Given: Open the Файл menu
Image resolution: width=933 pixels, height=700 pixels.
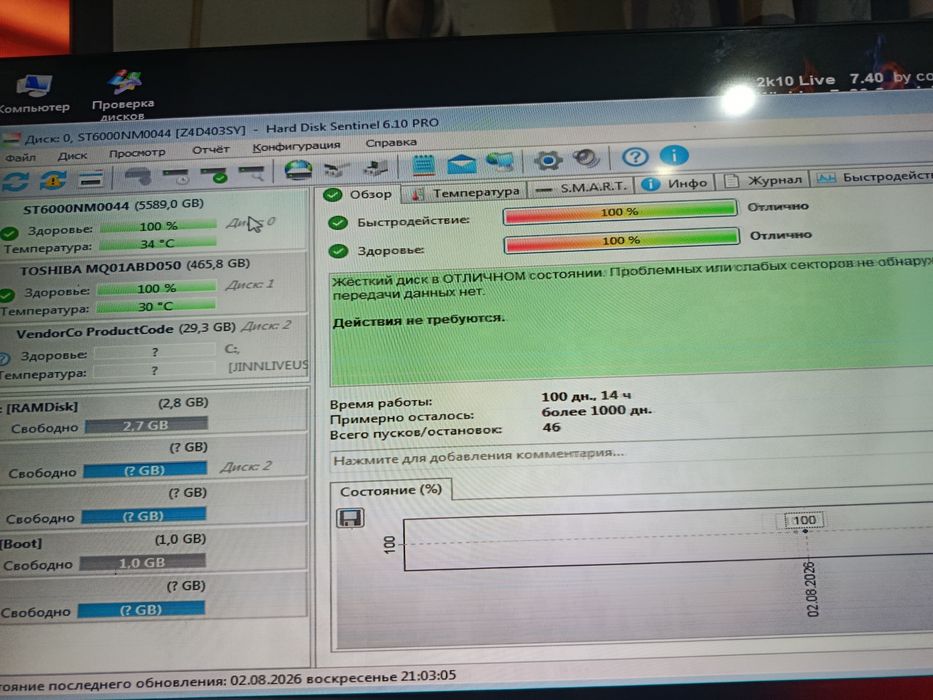Looking at the screenshot, I should [20, 158].
